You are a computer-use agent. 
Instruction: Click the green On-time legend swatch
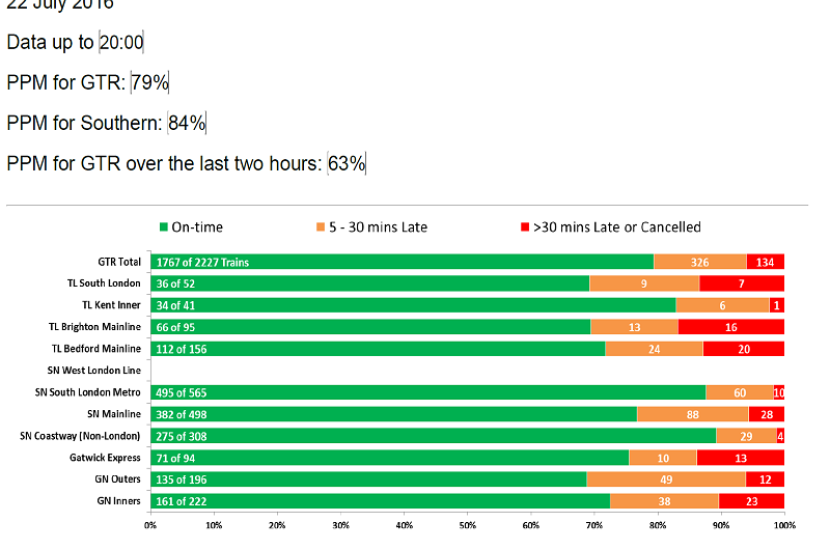163,228
